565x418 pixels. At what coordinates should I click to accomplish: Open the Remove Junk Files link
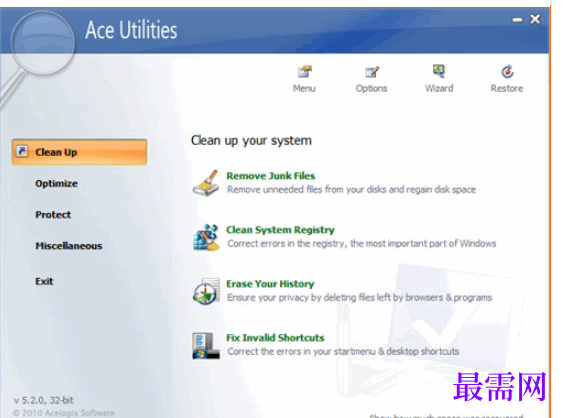[x=271, y=176]
